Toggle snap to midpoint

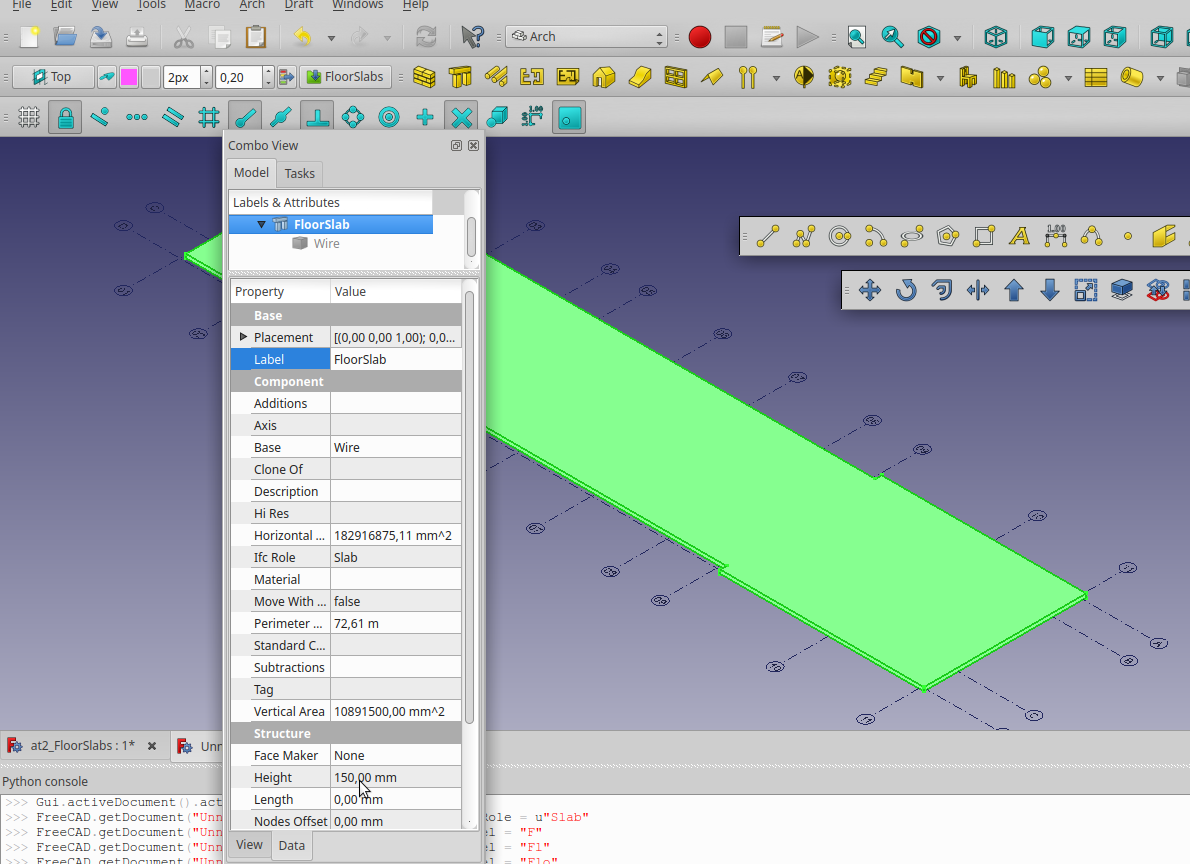pyautogui.click(x=281, y=118)
